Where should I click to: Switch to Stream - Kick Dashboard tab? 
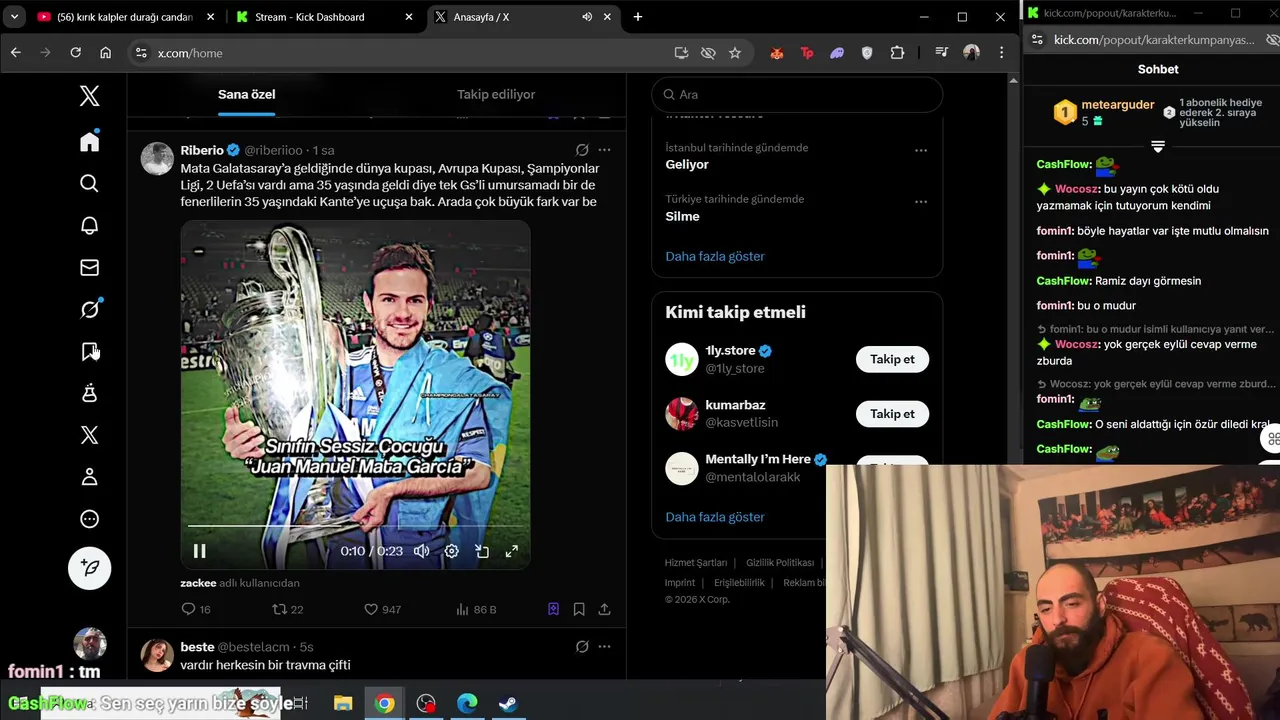(324, 17)
